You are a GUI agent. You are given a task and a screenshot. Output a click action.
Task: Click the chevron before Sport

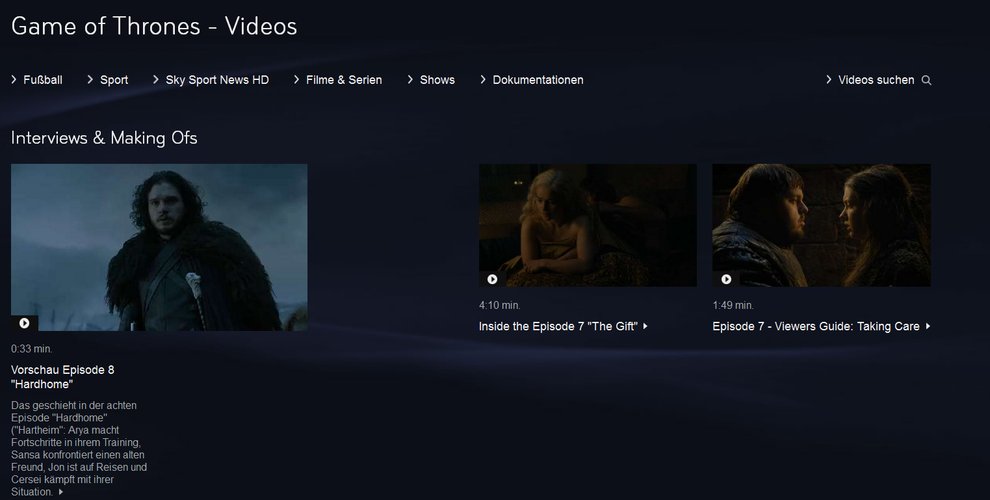90,80
